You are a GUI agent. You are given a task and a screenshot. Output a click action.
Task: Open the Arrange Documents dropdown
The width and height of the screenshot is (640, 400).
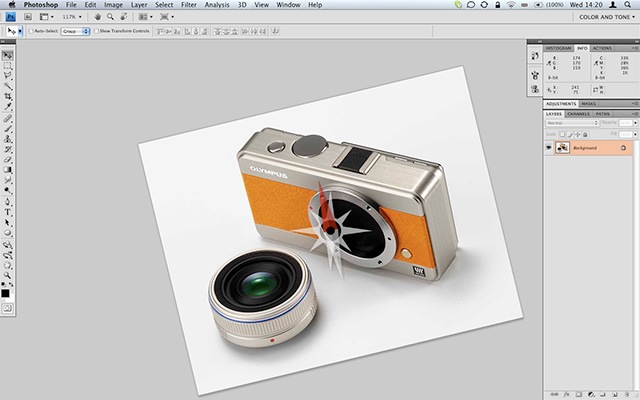(x=146, y=17)
